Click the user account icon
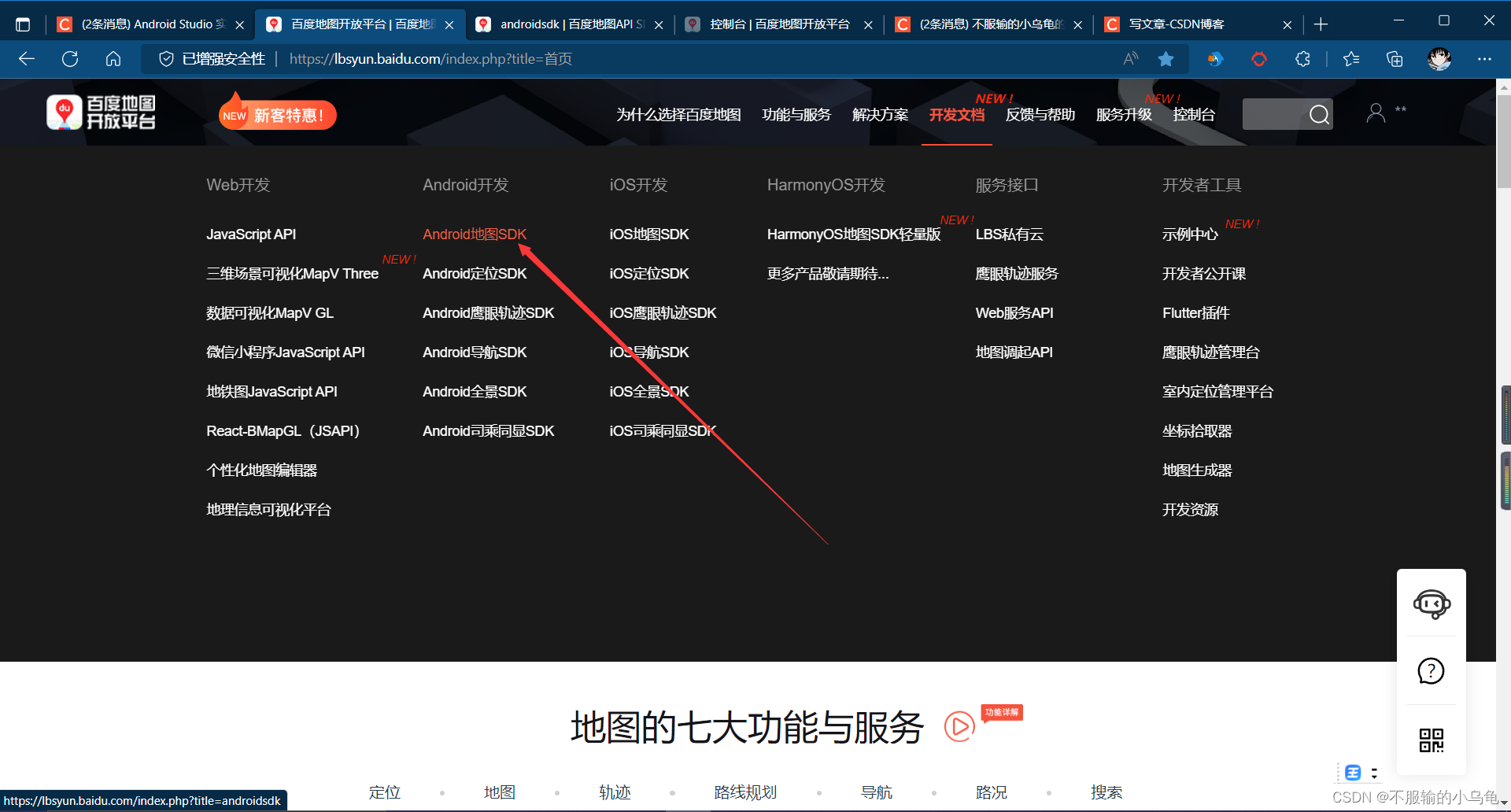This screenshot has height=812, width=1511. click(x=1376, y=113)
